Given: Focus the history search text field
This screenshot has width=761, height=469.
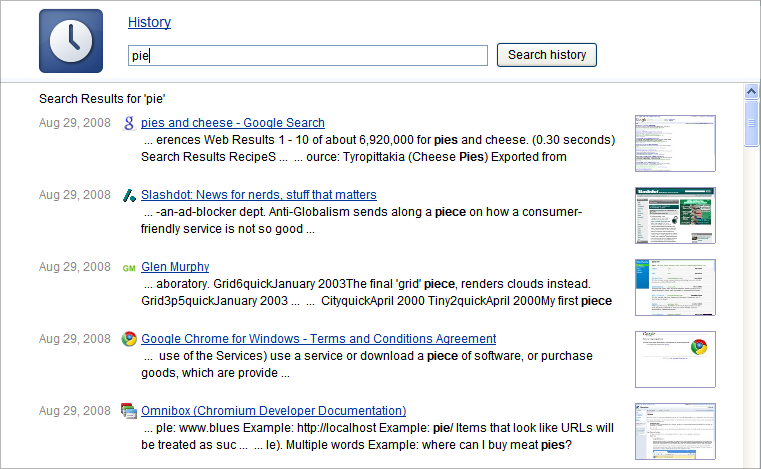Looking at the screenshot, I should pos(308,55).
